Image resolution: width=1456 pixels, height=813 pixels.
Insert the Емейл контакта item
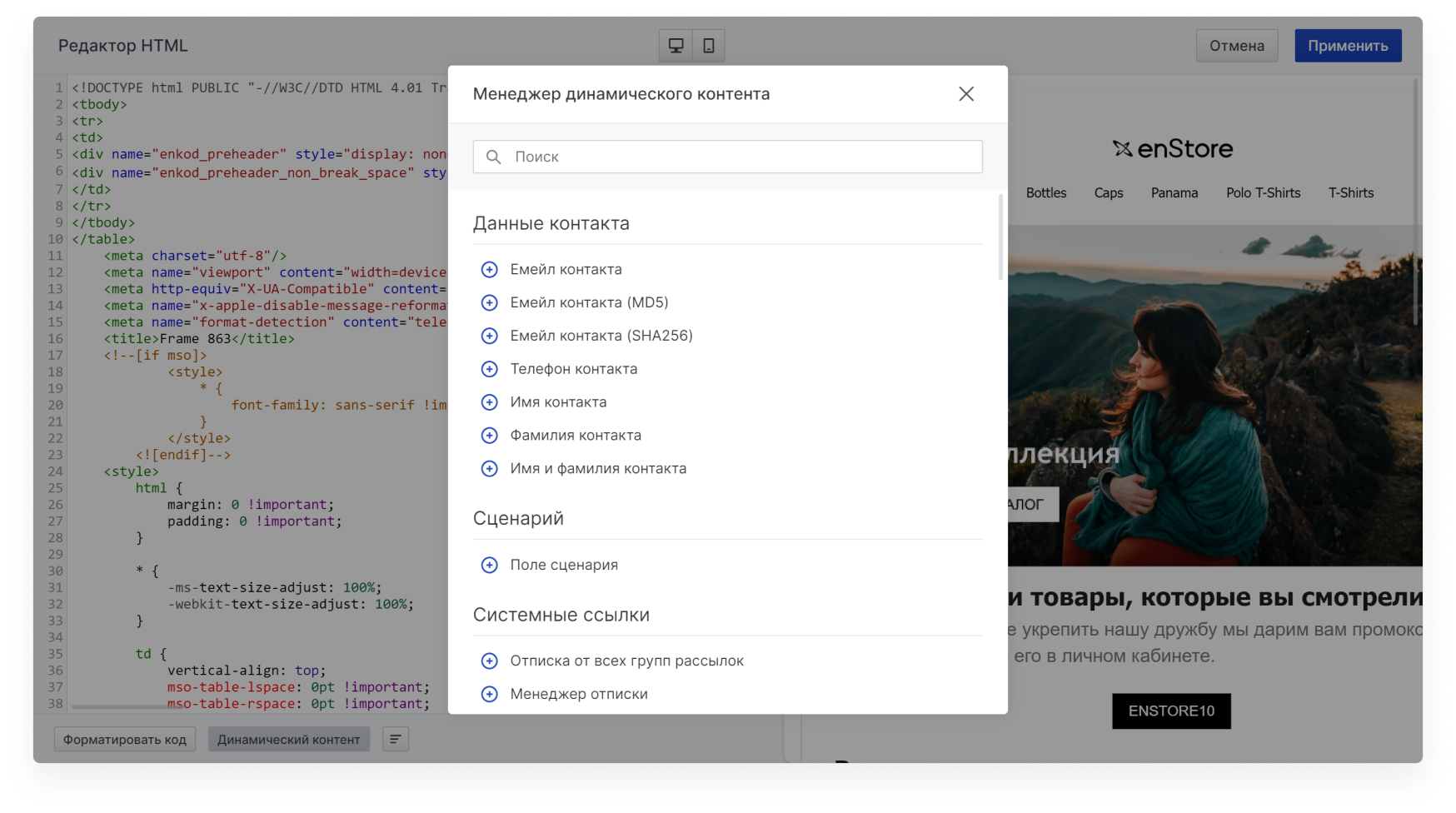coord(566,269)
